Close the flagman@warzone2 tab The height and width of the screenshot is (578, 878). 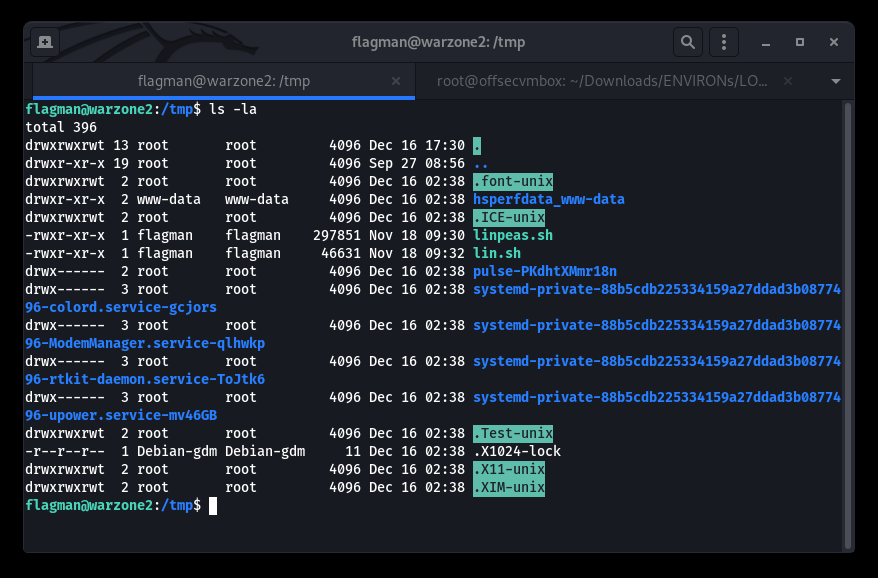[396, 81]
